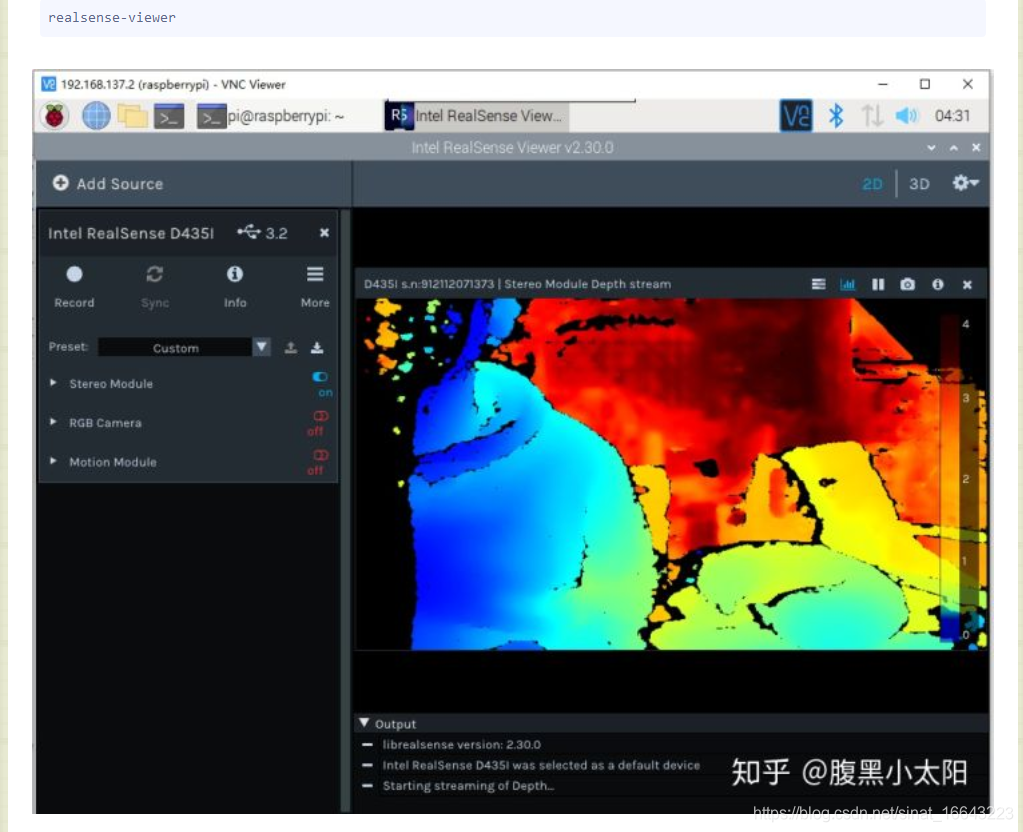Switch to the 2D view

(872, 184)
